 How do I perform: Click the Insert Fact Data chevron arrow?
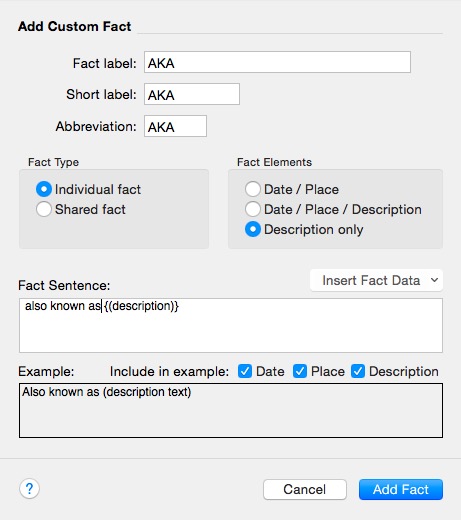click(x=434, y=280)
